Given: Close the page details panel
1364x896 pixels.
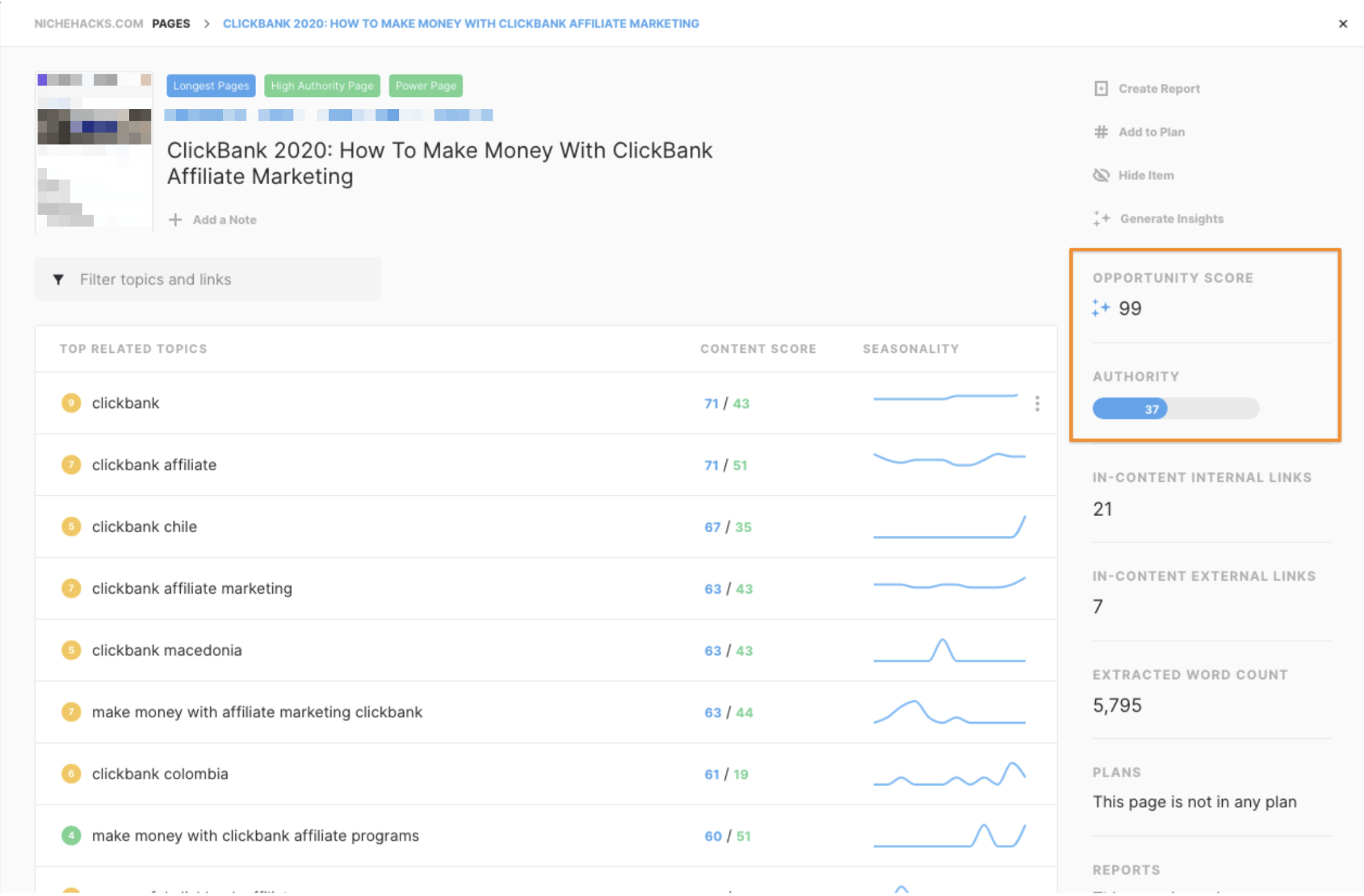Looking at the screenshot, I should [x=1342, y=24].
